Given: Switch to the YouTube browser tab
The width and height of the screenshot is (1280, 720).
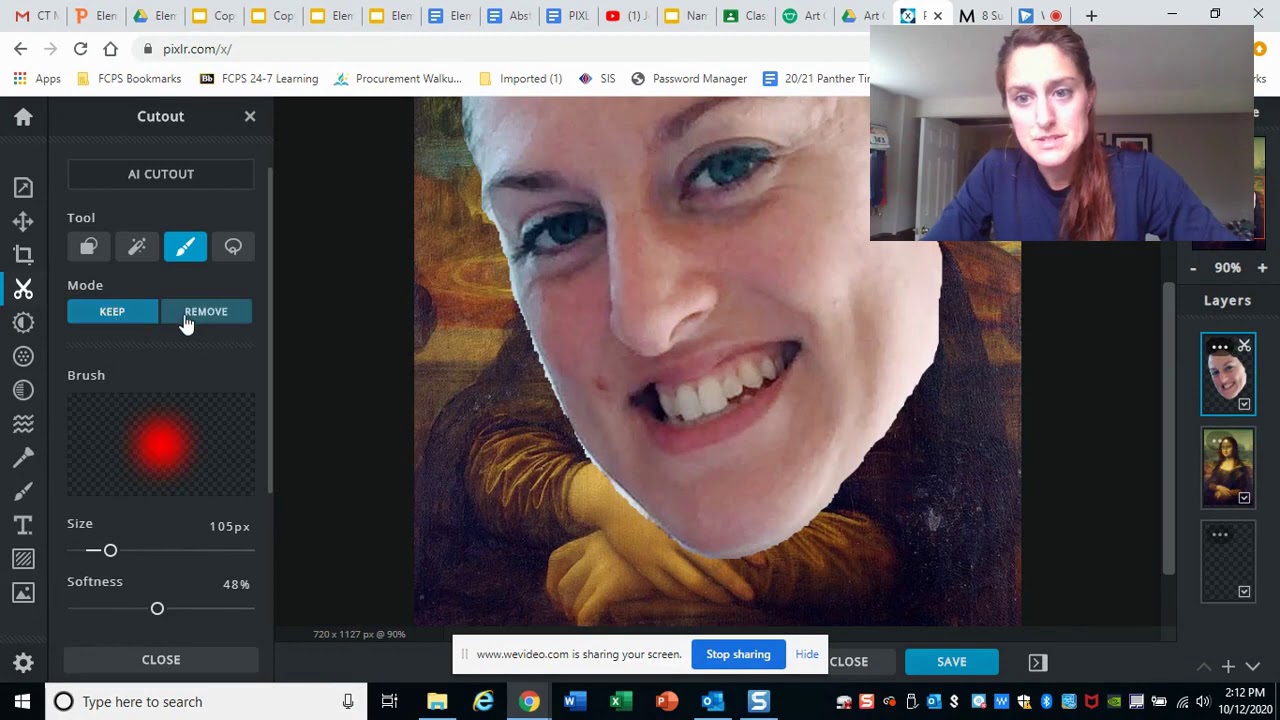Looking at the screenshot, I should [628, 16].
